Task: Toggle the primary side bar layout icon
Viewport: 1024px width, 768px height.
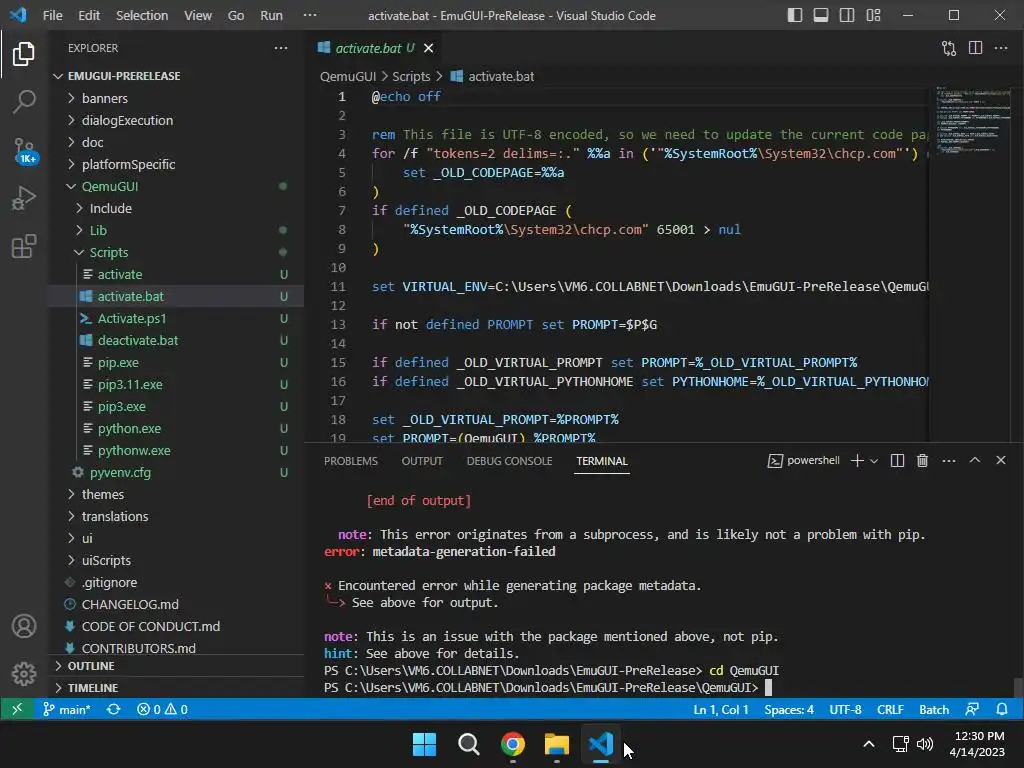Action: click(795, 15)
